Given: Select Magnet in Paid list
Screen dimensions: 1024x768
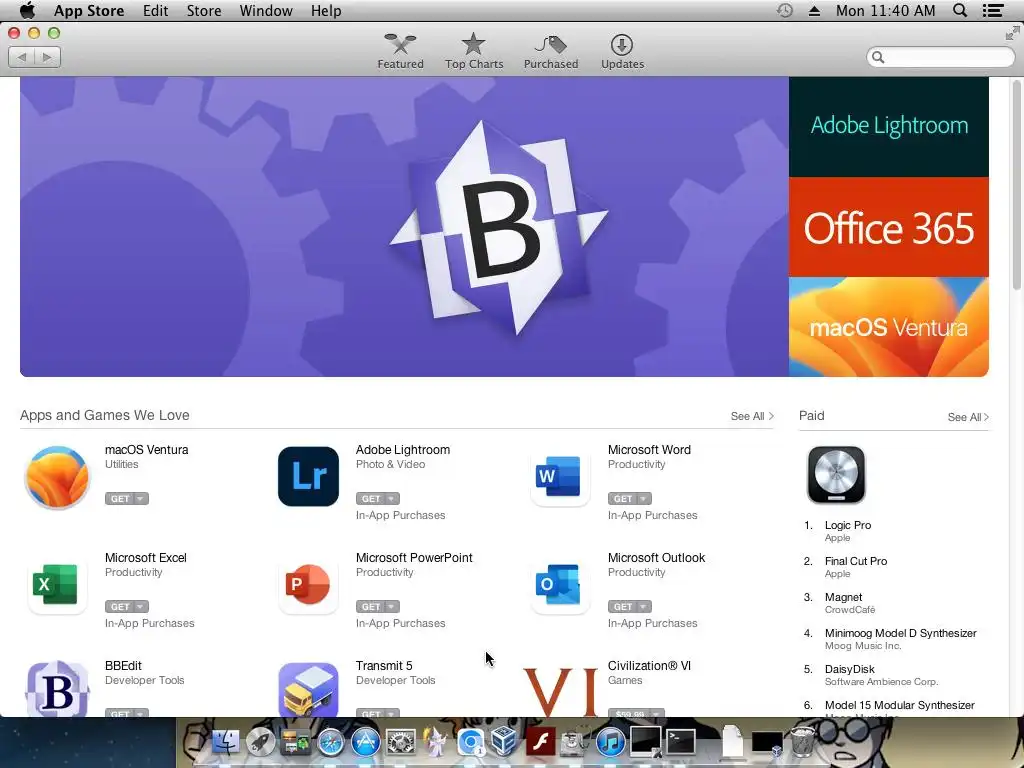Looking at the screenshot, I should pyautogui.click(x=843, y=597).
